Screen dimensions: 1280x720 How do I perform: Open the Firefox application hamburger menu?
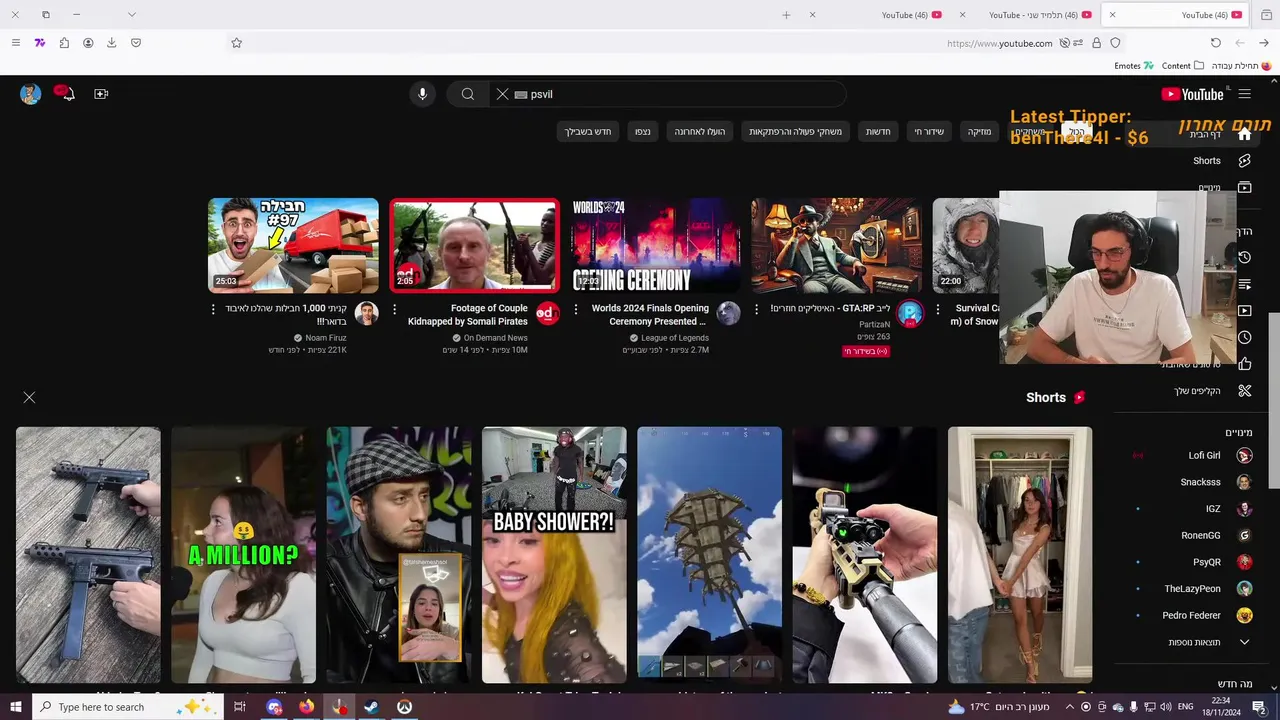pyautogui.click(x=15, y=43)
